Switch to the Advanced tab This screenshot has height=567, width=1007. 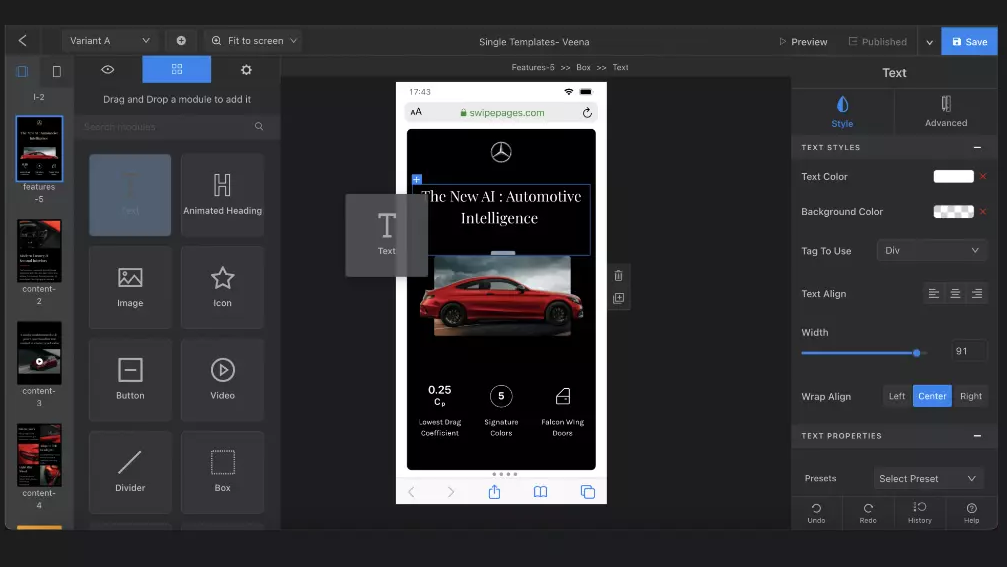click(x=945, y=110)
